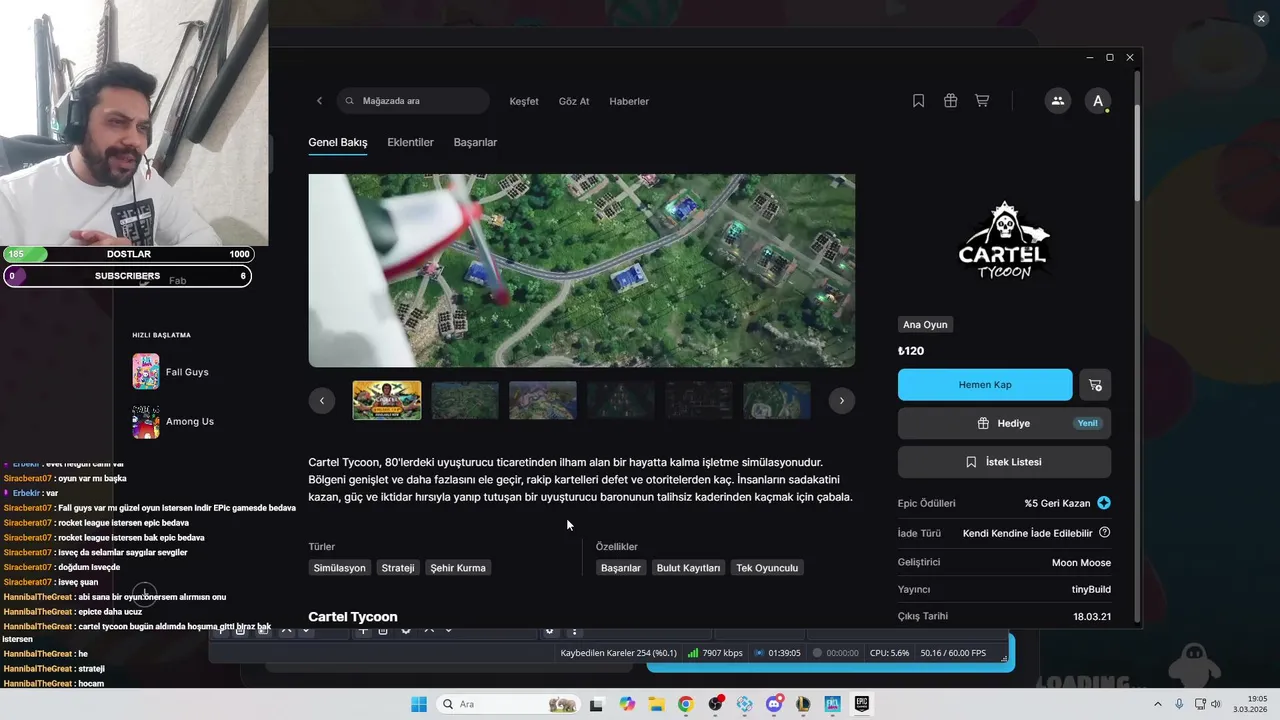The image size is (1280, 720).
Task: Switch to OBS Studio on the taskbar
Action: click(x=715, y=704)
